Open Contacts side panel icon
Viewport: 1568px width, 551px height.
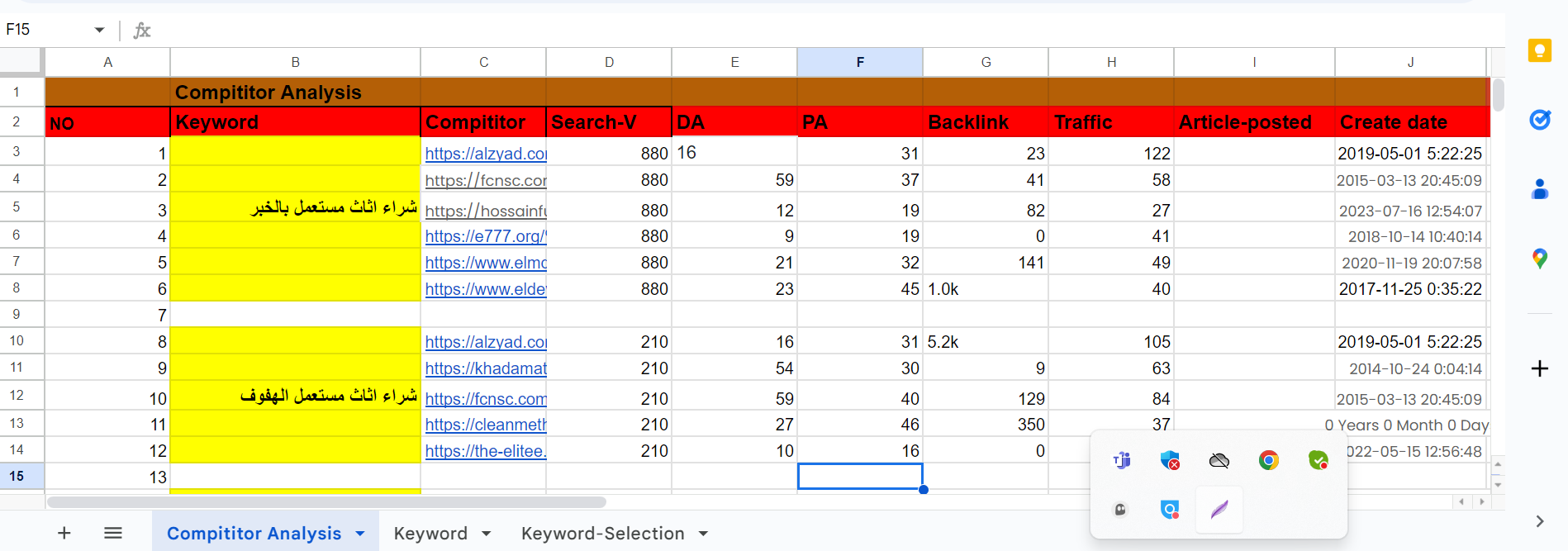pyautogui.click(x=1539, y=190)
